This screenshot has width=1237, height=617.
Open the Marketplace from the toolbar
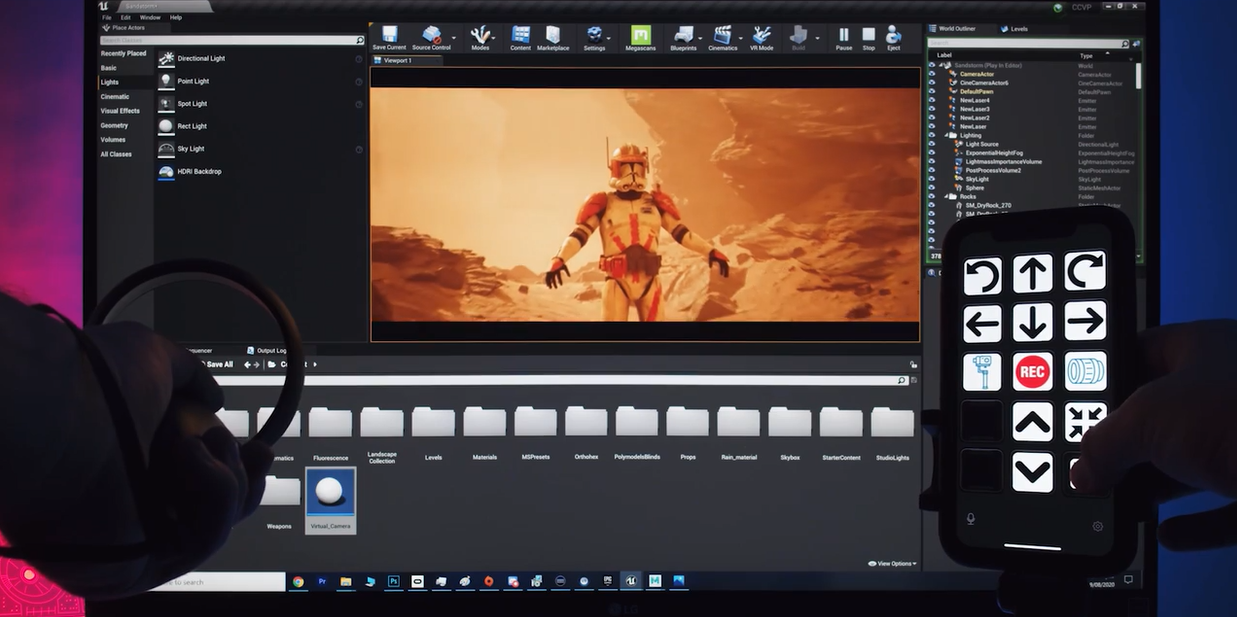[553, 38]
